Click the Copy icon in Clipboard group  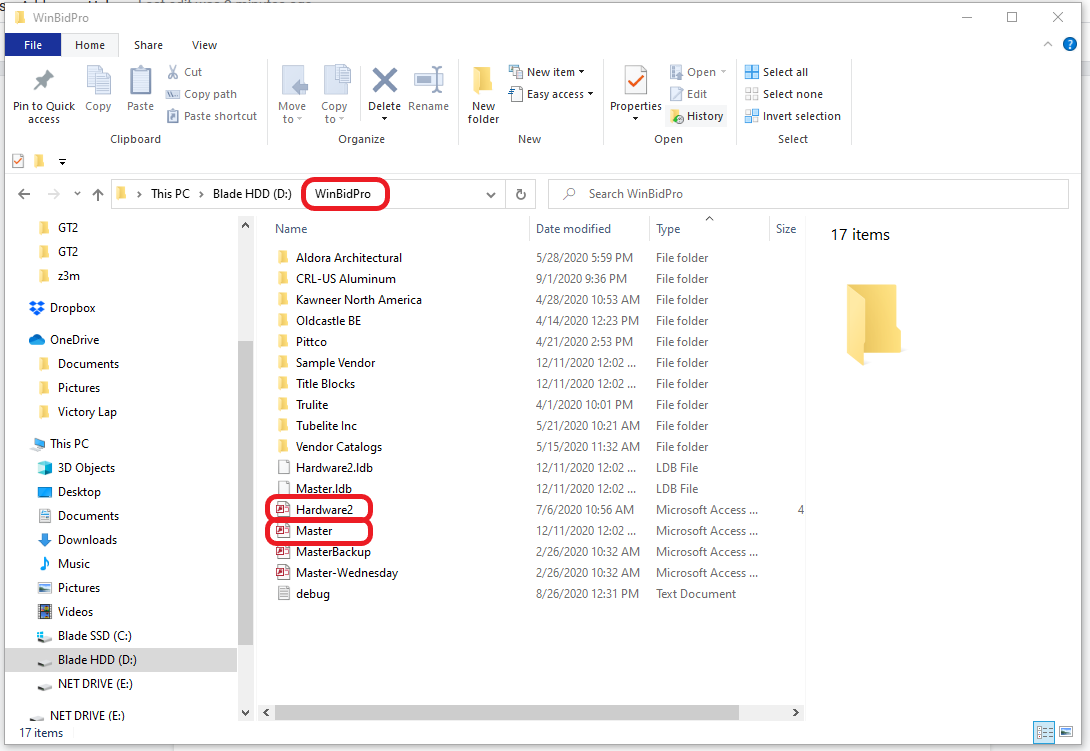98,81
